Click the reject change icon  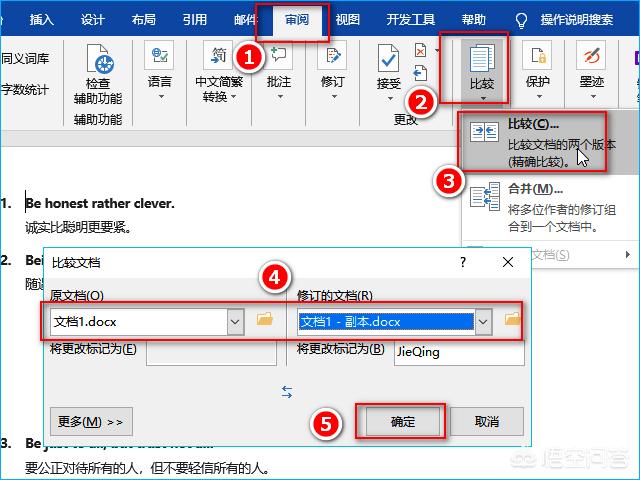click(420, 50)
